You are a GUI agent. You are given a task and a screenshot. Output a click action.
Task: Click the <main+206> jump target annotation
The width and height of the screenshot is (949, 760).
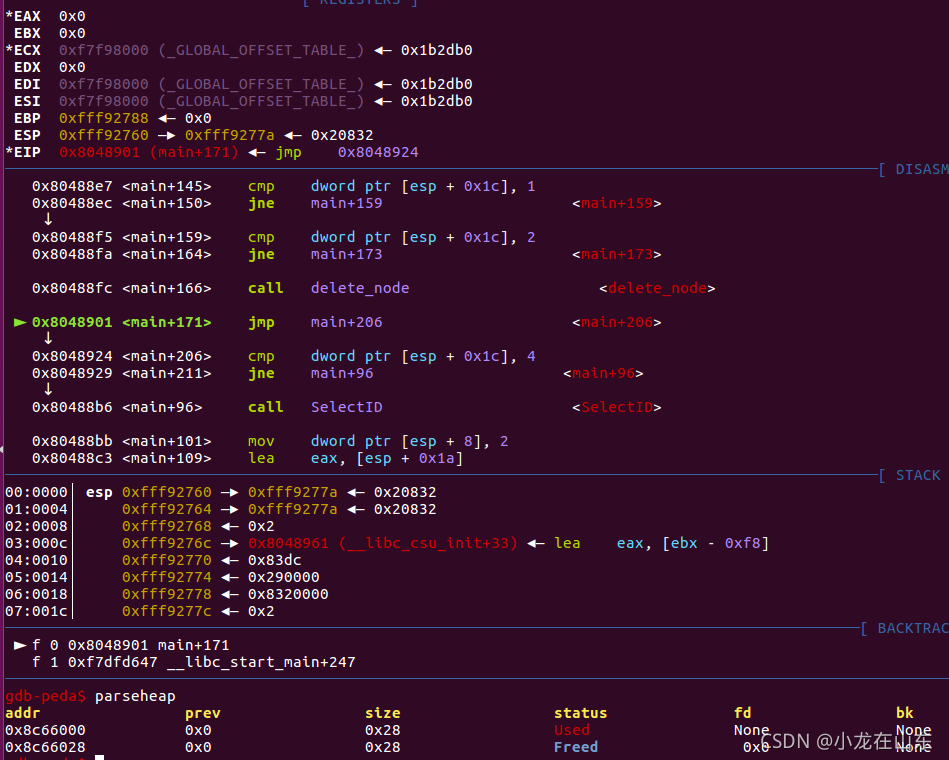pos(617,322)
